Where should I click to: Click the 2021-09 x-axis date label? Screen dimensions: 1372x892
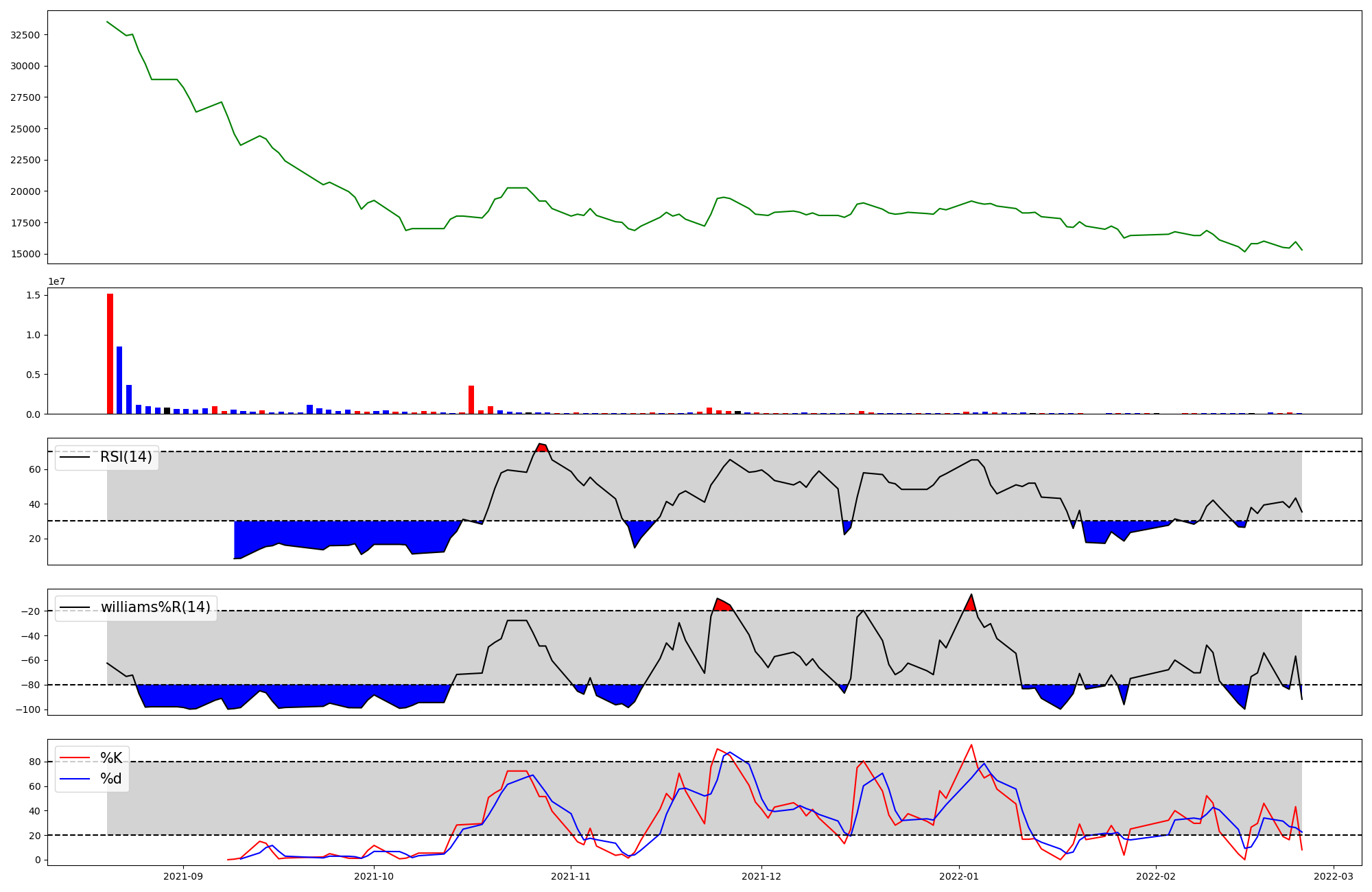tap(183, 876)
